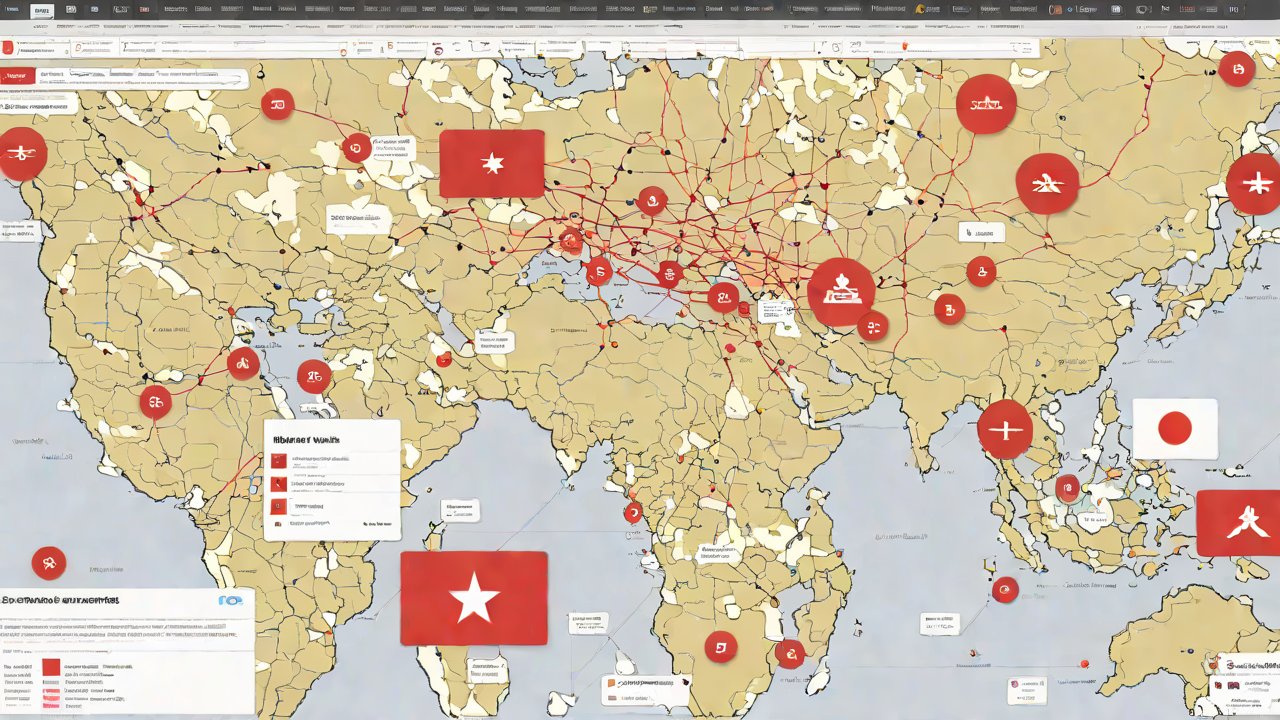Click the red tab button at upper-left panel

19,76
